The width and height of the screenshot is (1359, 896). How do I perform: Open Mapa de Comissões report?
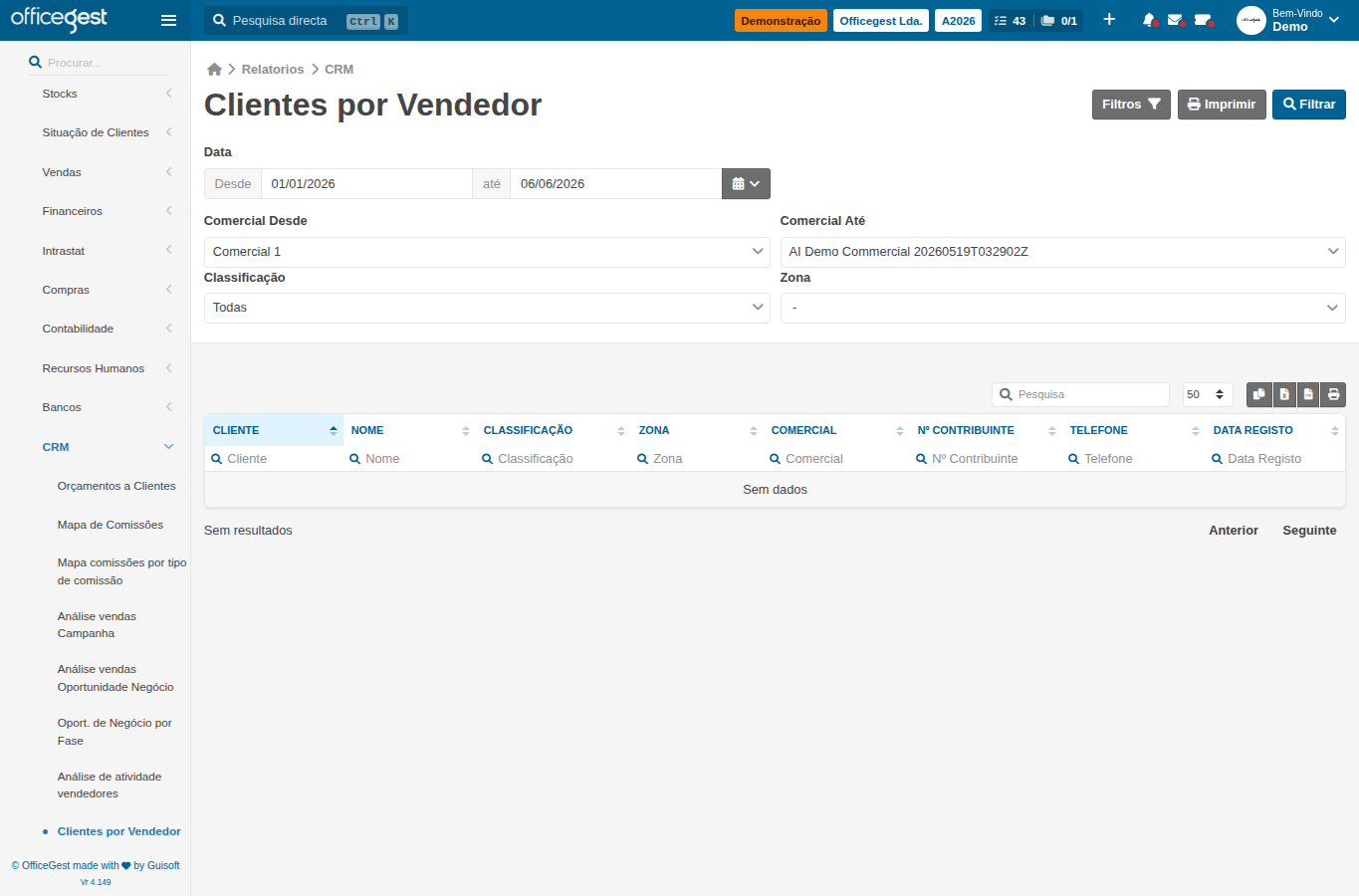click(111, 525)
